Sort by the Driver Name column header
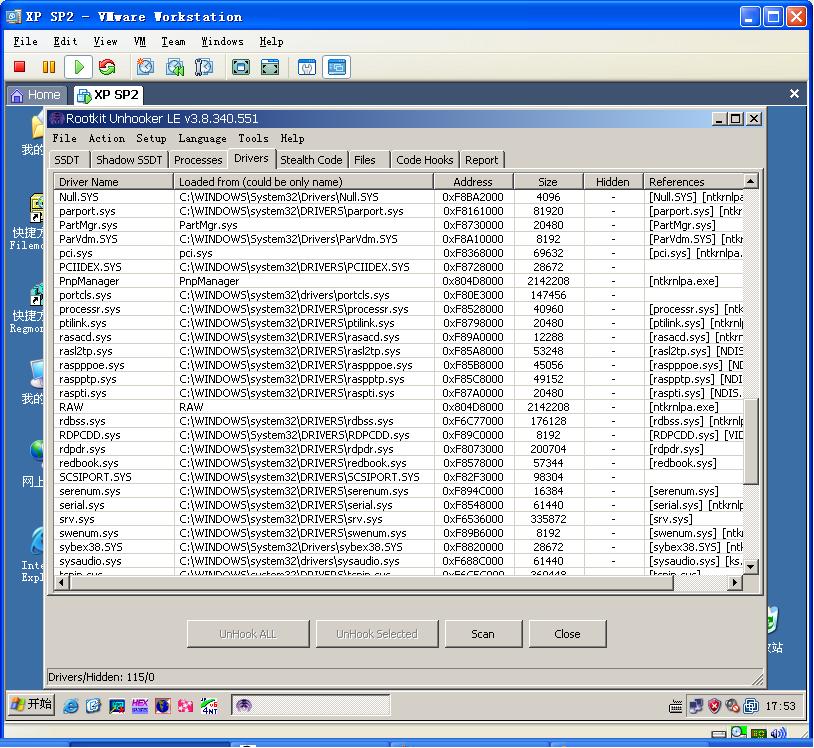This screenshot has width=814, height=748. (x=114, y=182)
